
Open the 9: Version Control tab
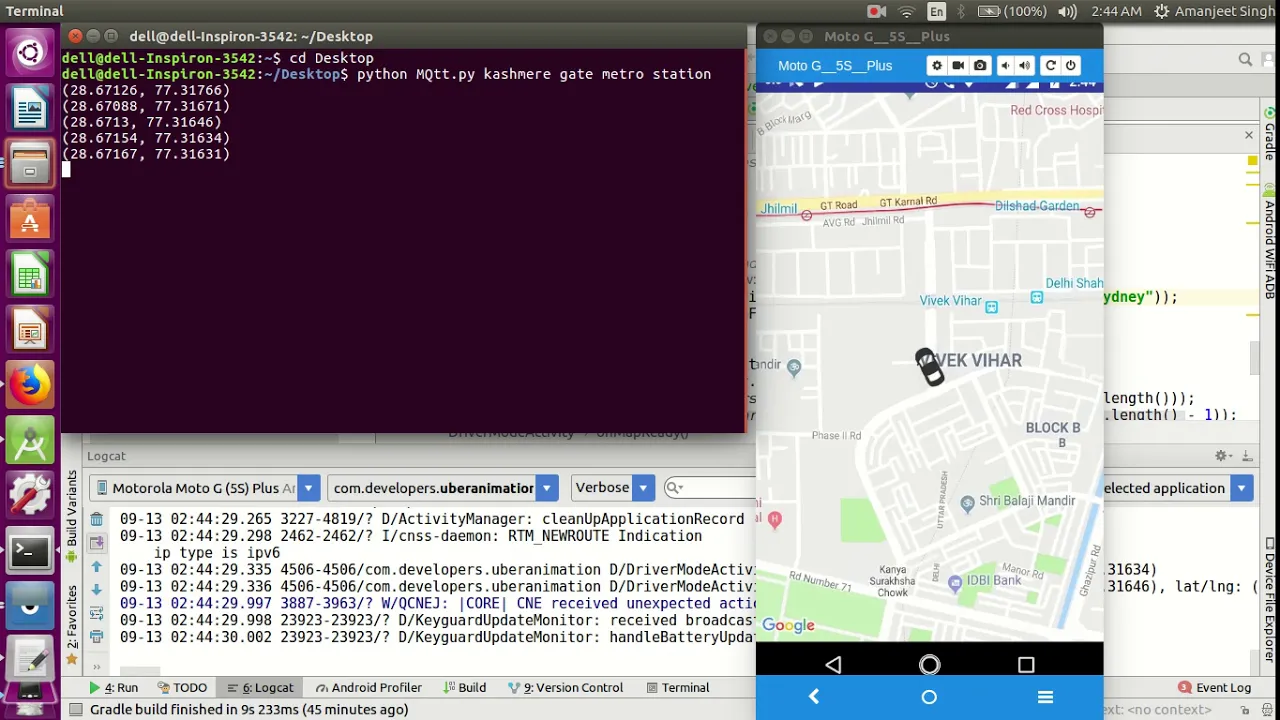coord(565,688)
